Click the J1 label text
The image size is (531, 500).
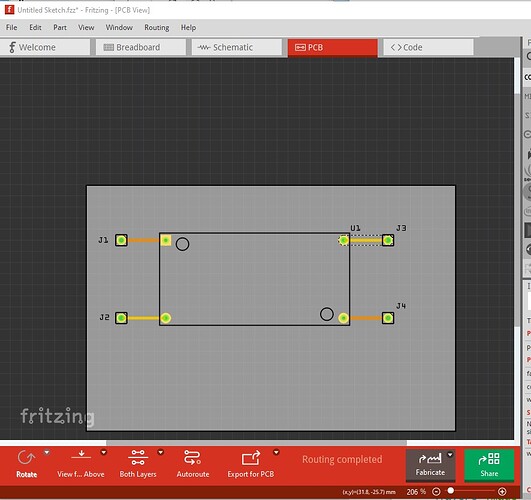tap(103, 240)
